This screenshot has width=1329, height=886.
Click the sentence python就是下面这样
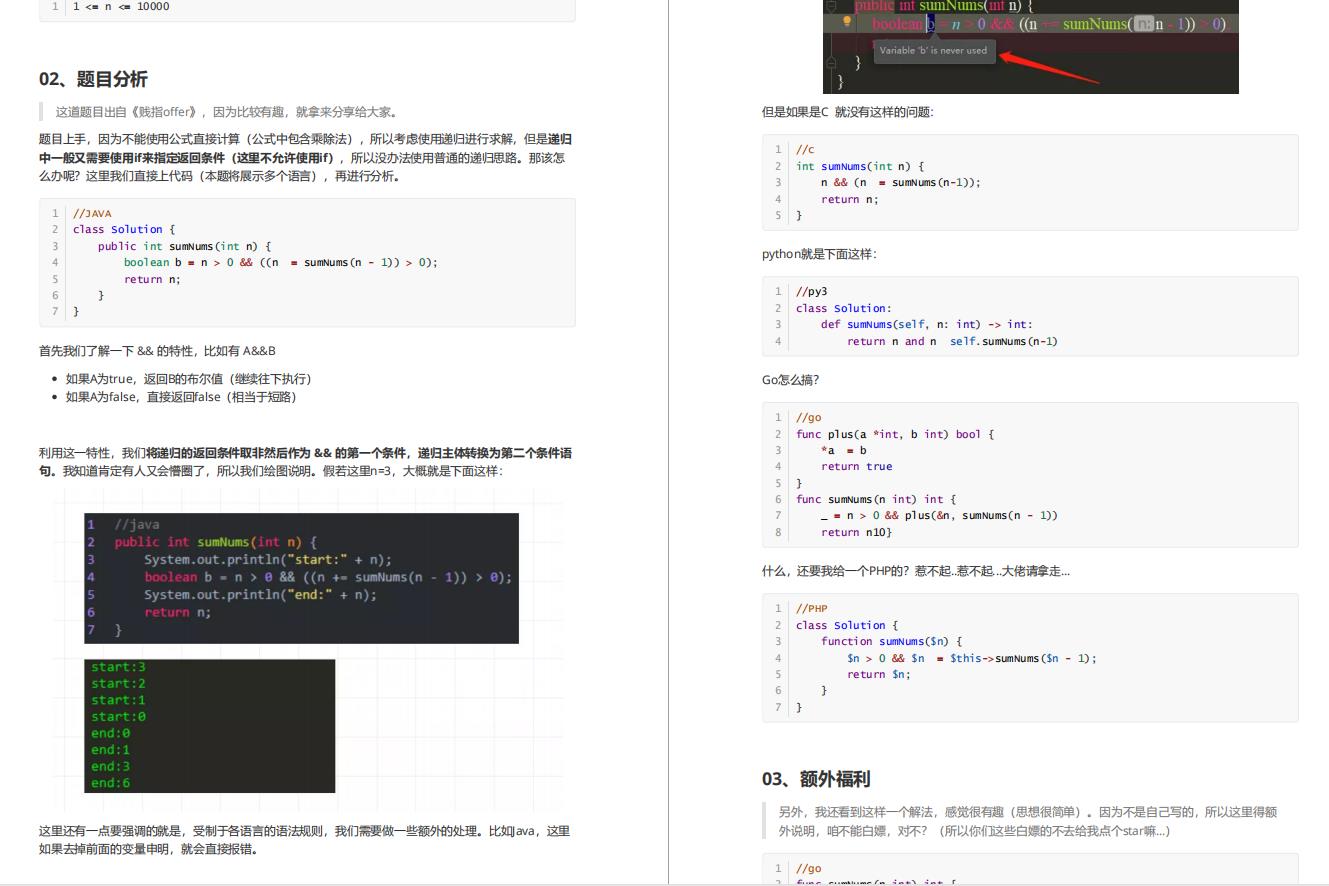[819, 254]
